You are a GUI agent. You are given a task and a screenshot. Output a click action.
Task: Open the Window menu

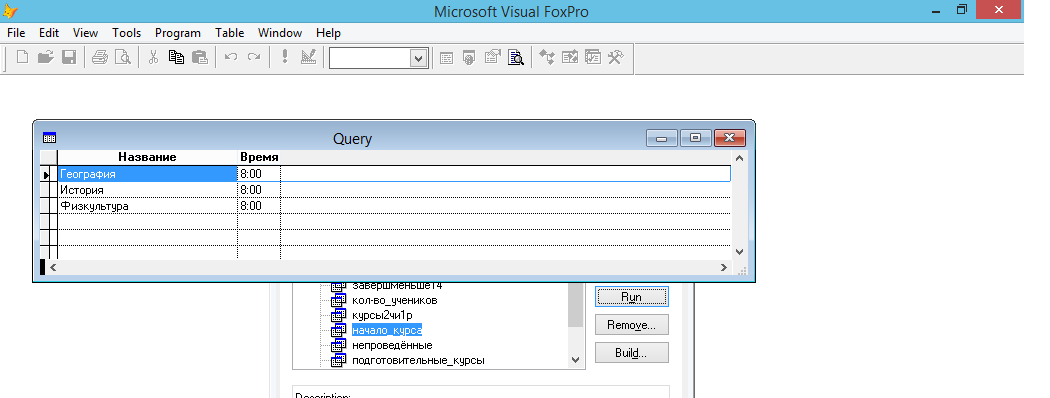(x=280, y=33)
